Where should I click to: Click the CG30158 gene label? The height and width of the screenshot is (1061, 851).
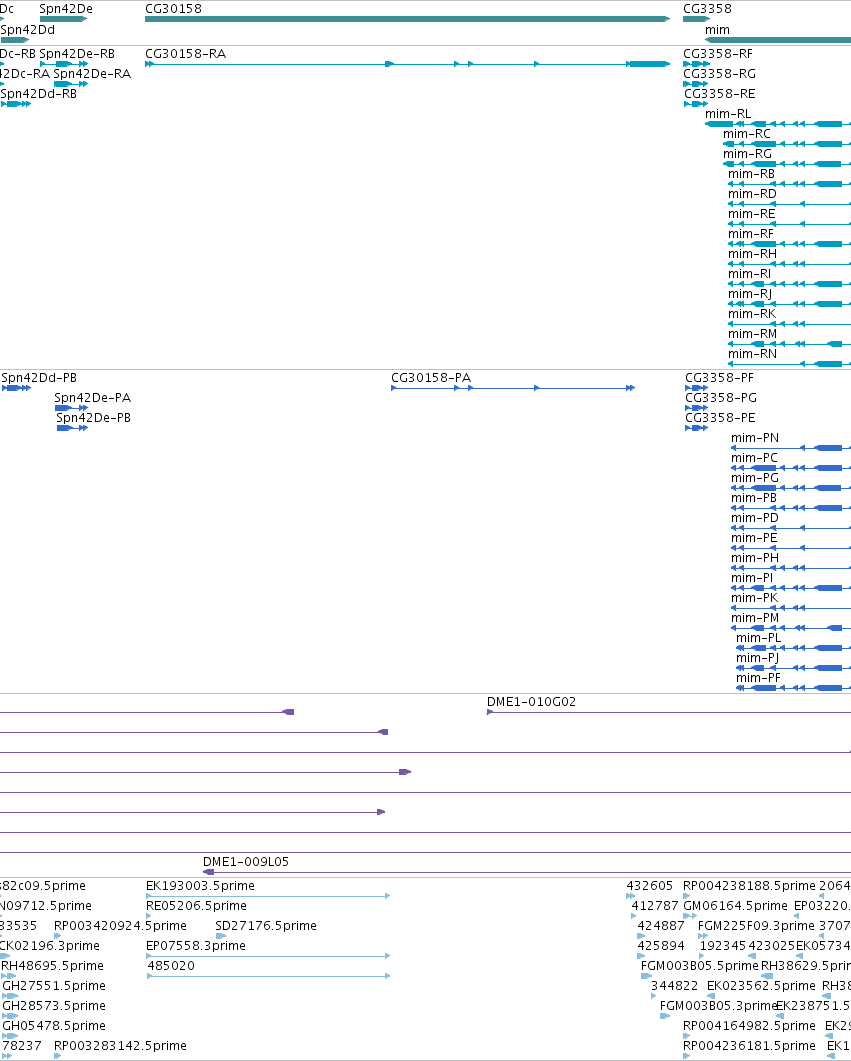click(x=173, y=9)
